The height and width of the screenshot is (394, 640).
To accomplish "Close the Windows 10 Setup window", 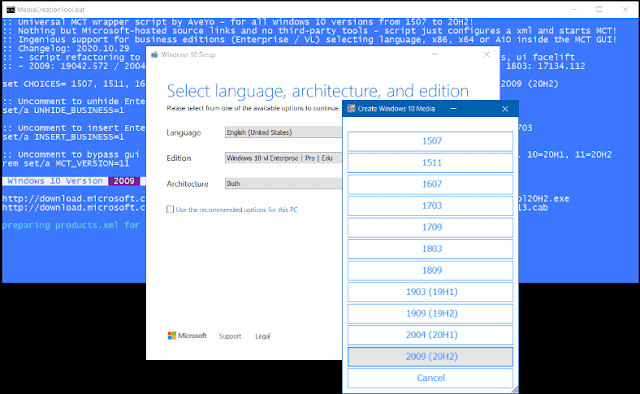I will [x=486, y=55].
